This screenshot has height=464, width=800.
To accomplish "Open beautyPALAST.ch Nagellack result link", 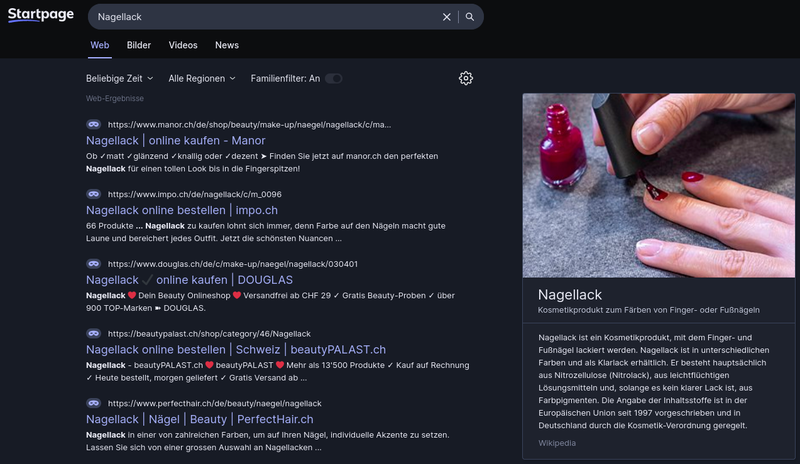I will click(x=236, y=350).
